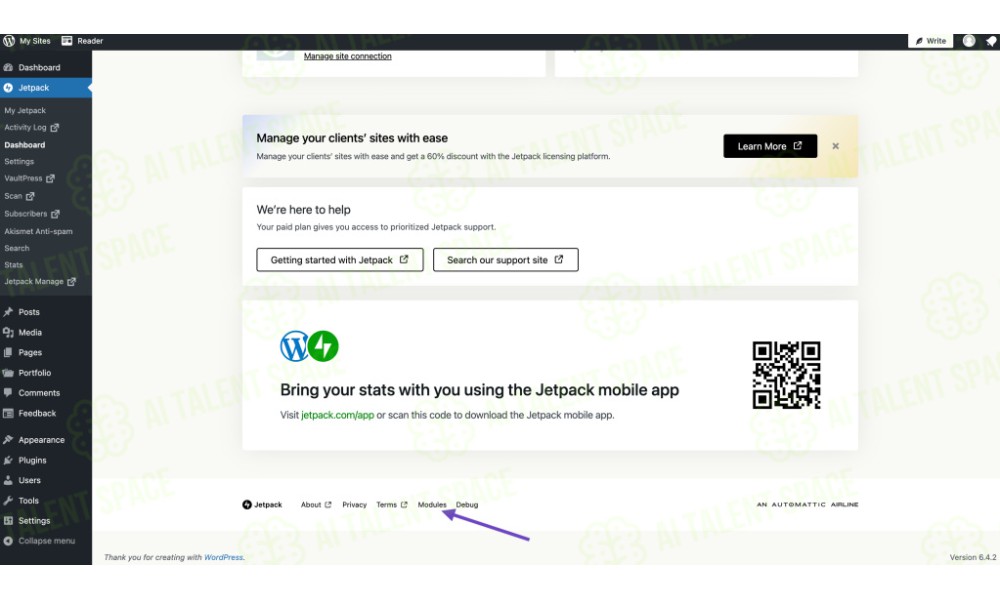Click the Plugins plug icon
The image size is (1000, 600).
pos(8,460)
